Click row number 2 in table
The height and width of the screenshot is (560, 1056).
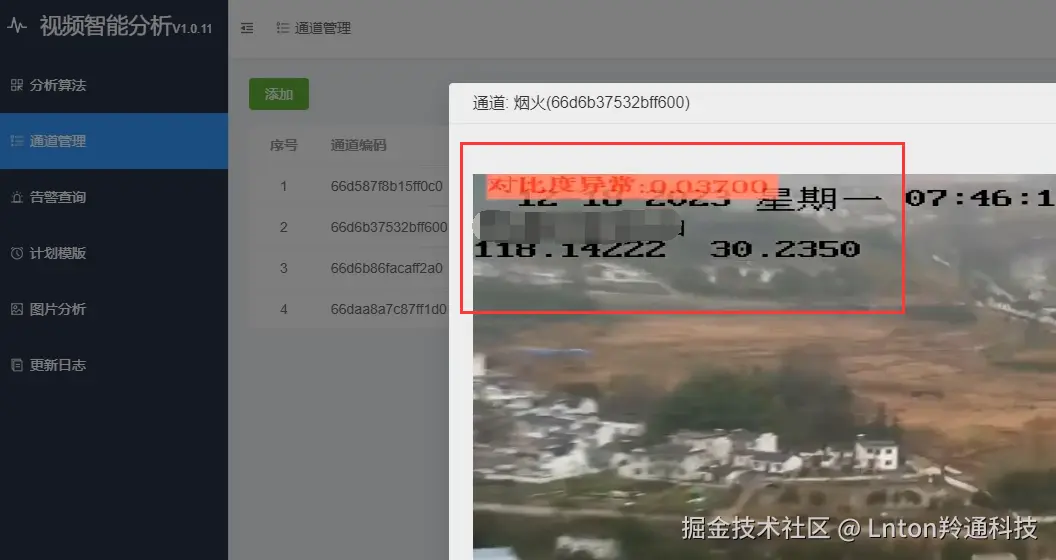pyautogui.click(x=284, y=227)
